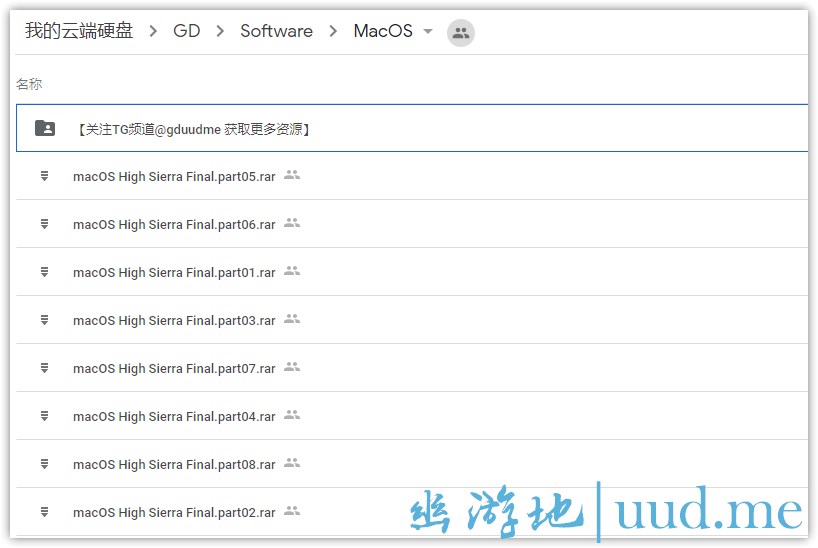Click the shared folder icon in the first row

coord(45,128)
